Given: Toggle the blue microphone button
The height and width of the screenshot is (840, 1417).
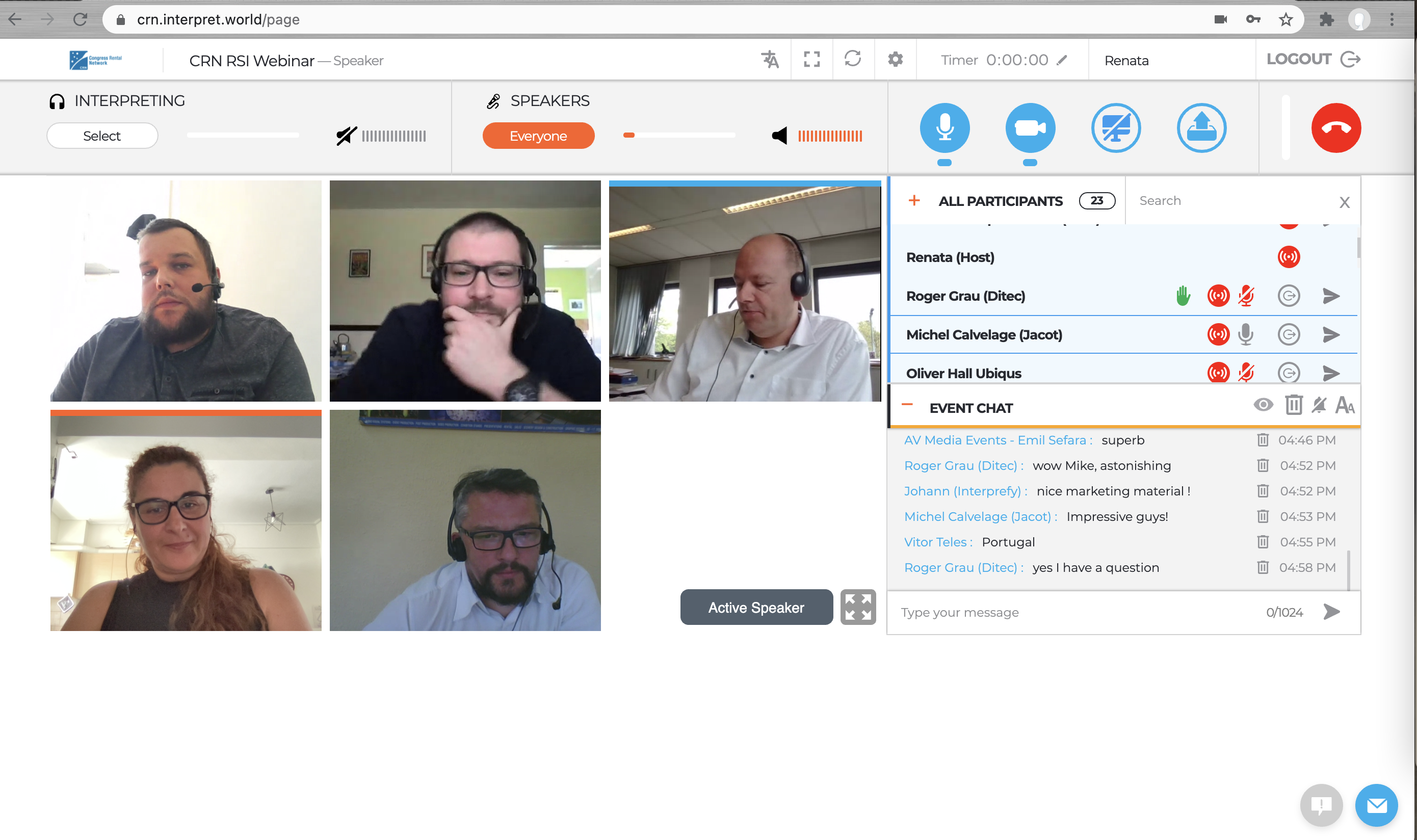Looking at the screenshot, I should click(x=944, y=128).
